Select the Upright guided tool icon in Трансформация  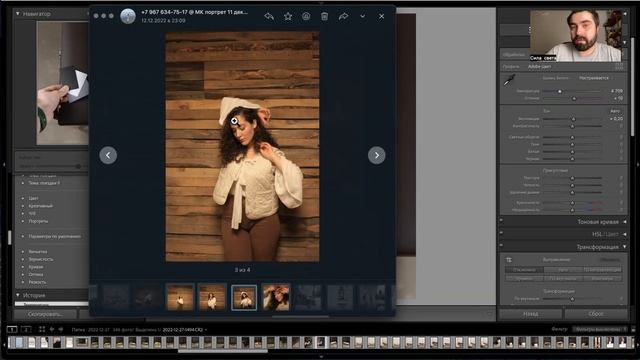509,260
